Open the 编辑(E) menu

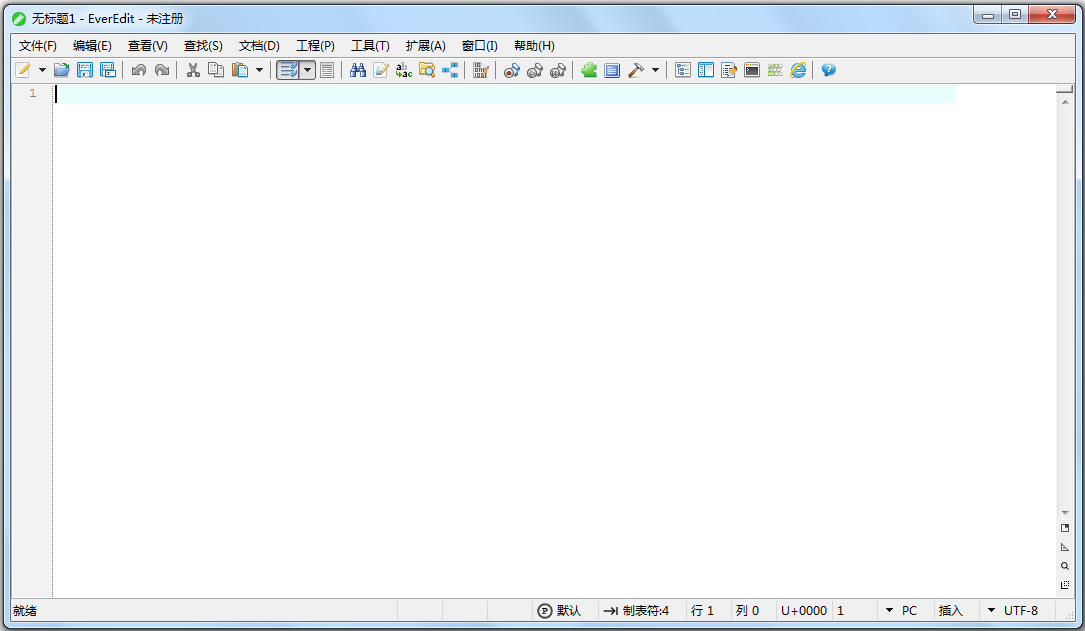(x=92, y=46)
